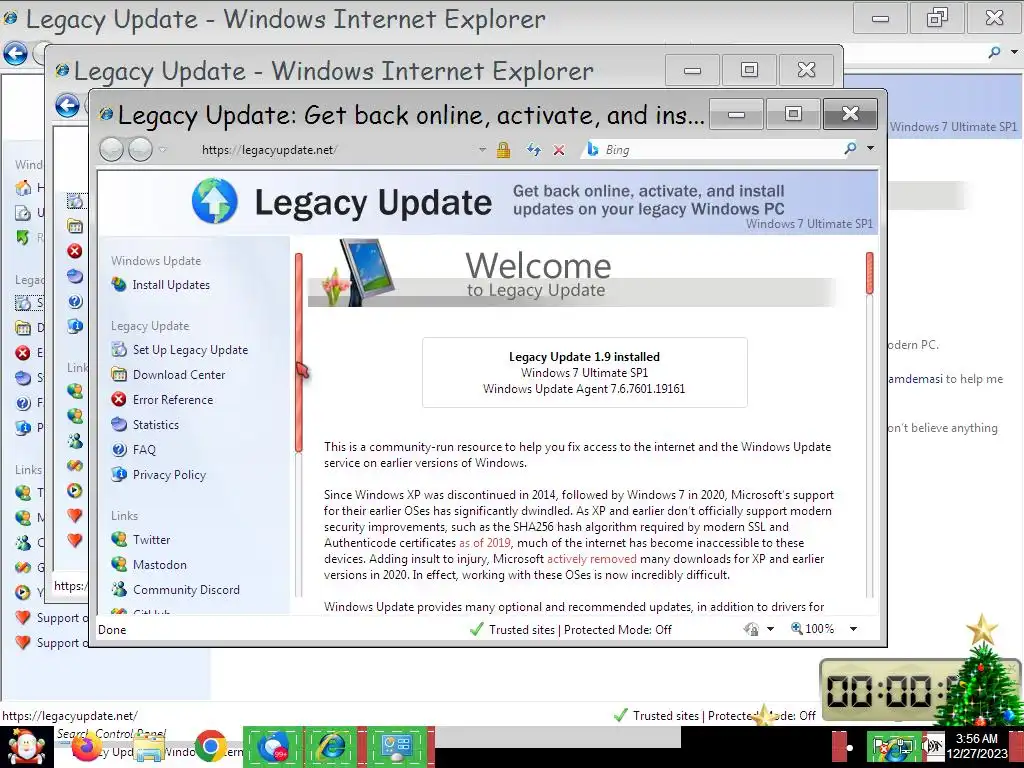Click the front window's greyed Back button
This screenshot has height=768, width=1024.
pos(112,150)
